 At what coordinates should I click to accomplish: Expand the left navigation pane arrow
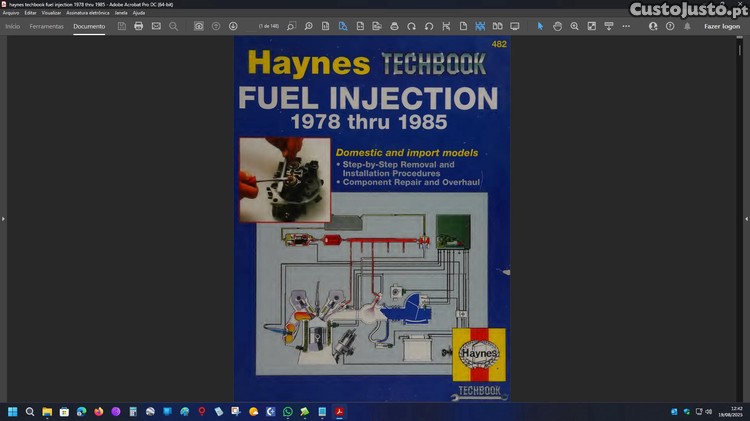click(3, 218)
